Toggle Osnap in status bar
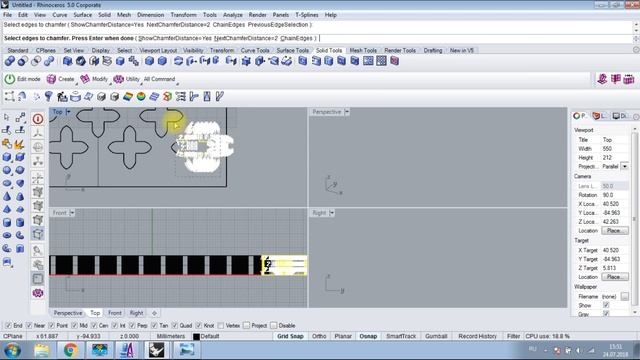This screenshot has width=640, height=360. (x=368, y=336)
